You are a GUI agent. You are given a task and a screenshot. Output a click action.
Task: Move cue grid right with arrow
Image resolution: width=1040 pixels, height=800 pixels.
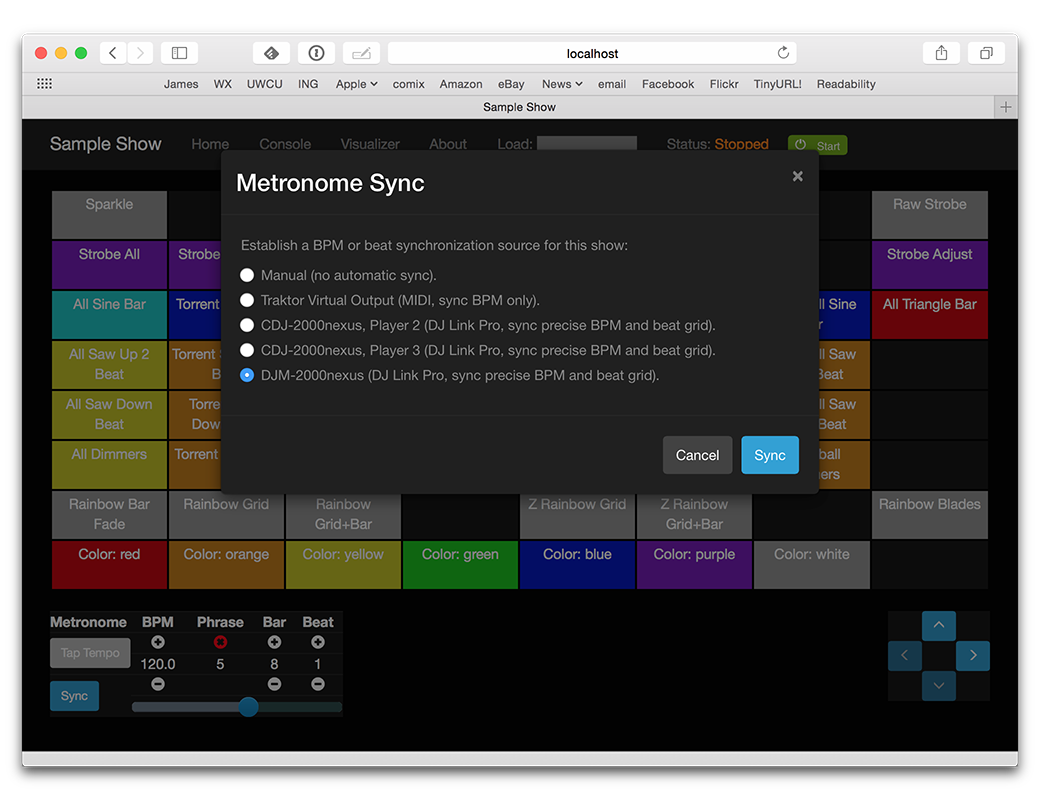973,655
